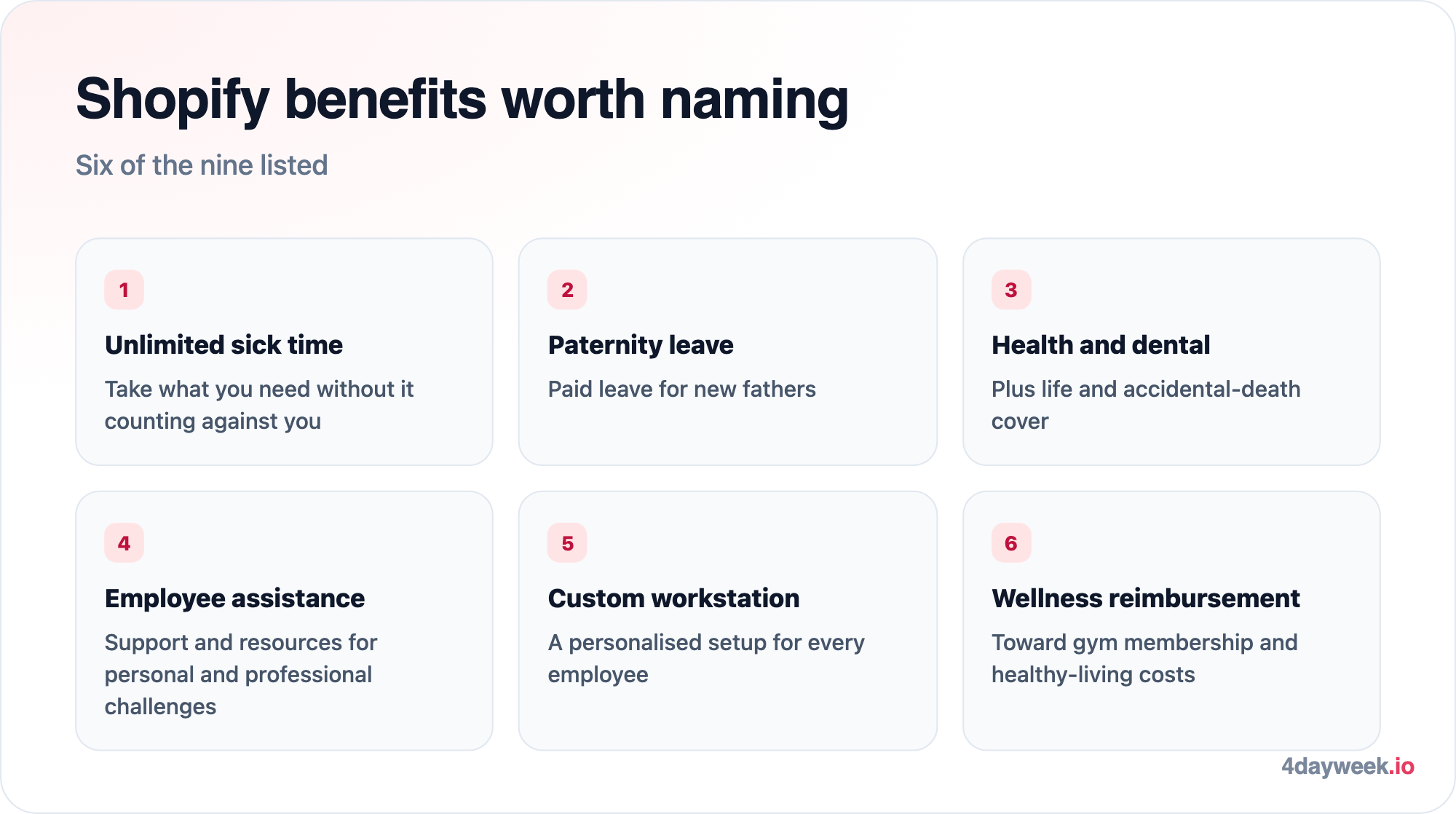1456x814 pixels.
Task: Select the Custom workstation heading
Action: point(673,598)
